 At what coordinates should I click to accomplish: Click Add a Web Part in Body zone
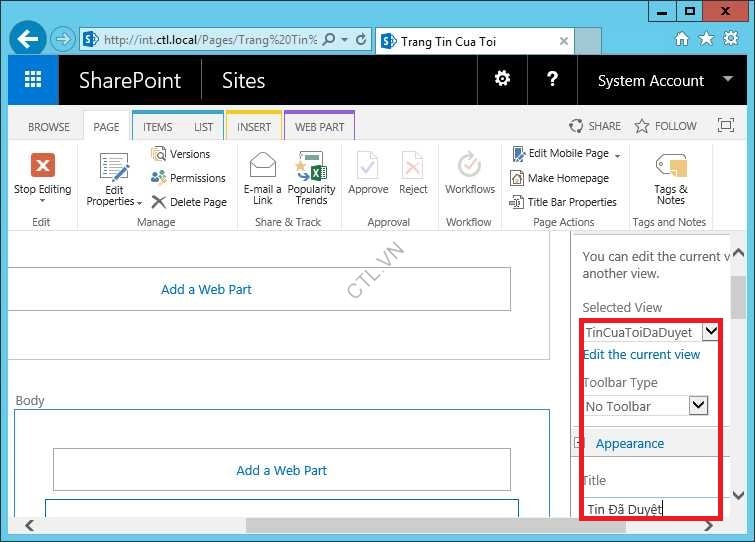pos(281,470)
